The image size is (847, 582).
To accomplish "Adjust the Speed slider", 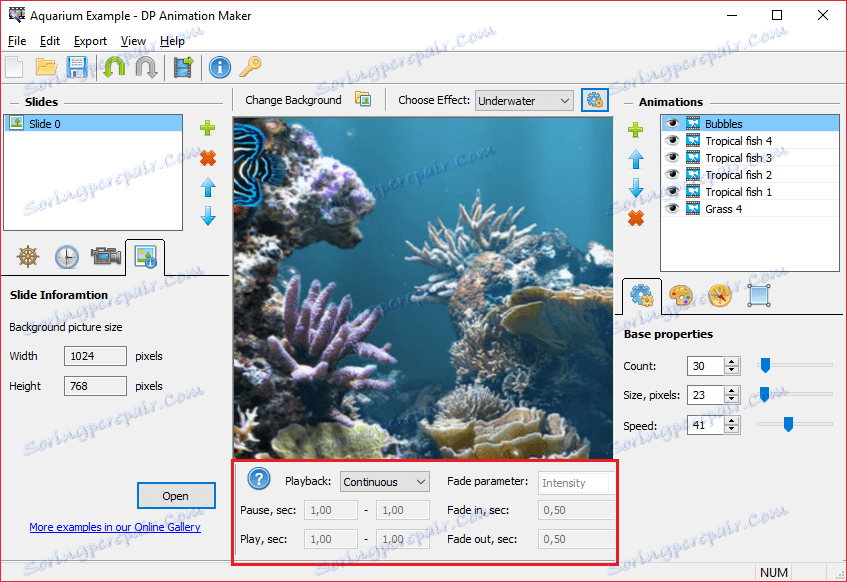I will point(788,425).
